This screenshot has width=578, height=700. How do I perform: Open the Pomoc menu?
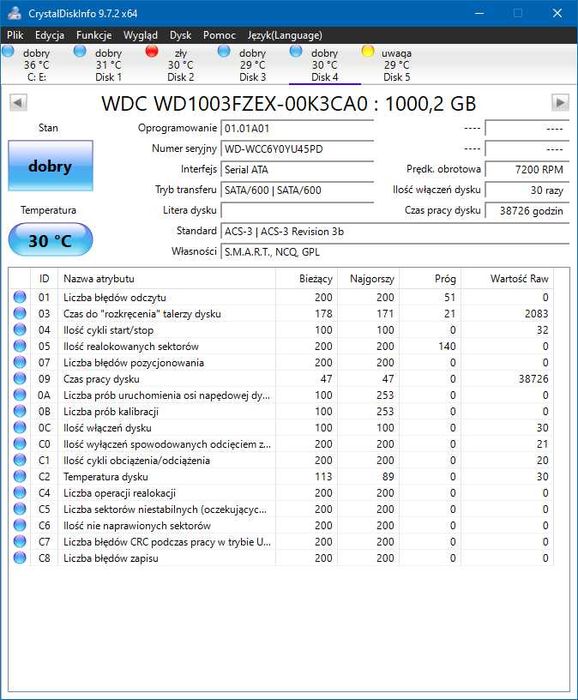click(219, 35)
